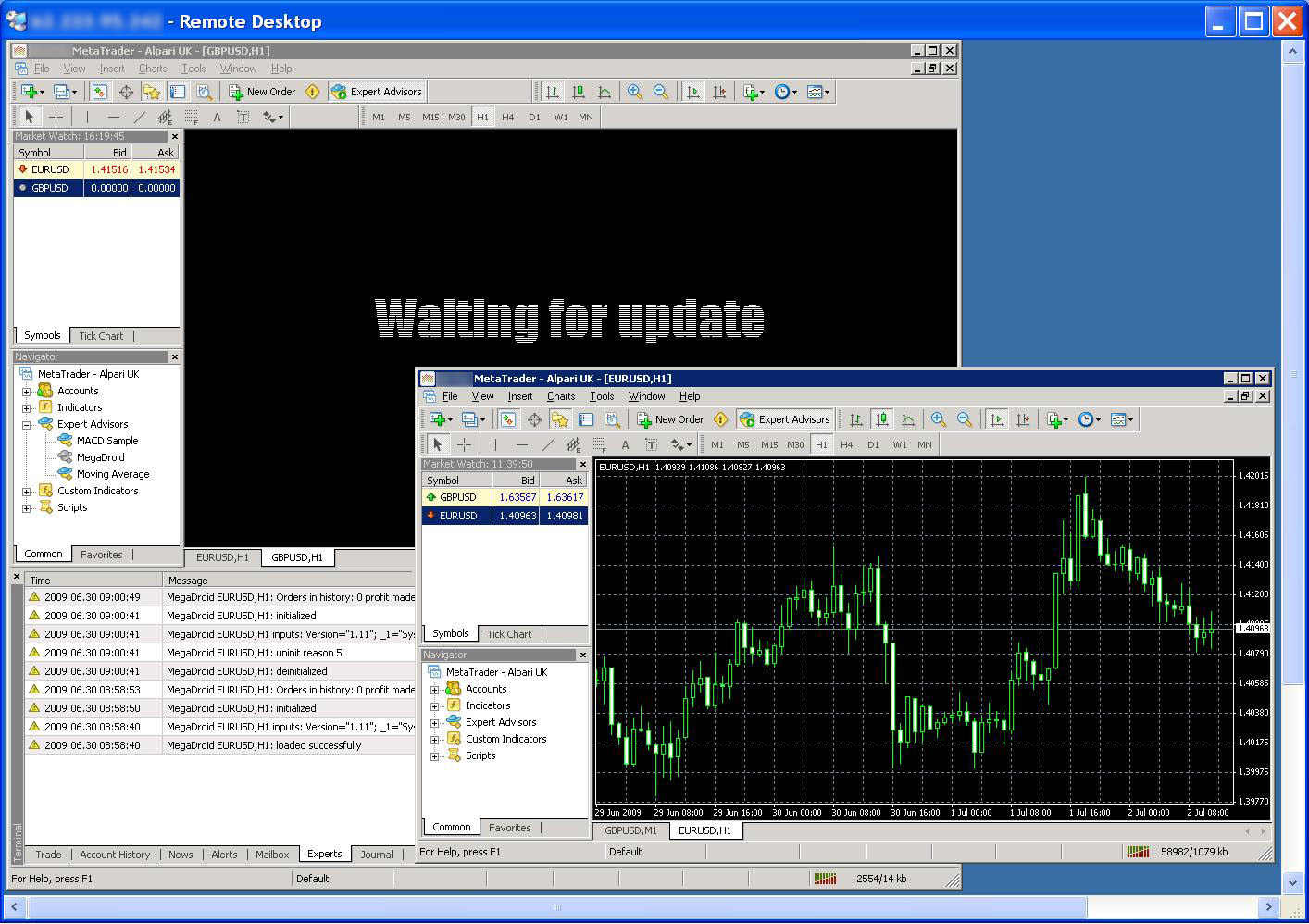Click Chart Shift icon in front window
The image size is (1309, 924).
pyautogui.click(x=1023, y=419)
